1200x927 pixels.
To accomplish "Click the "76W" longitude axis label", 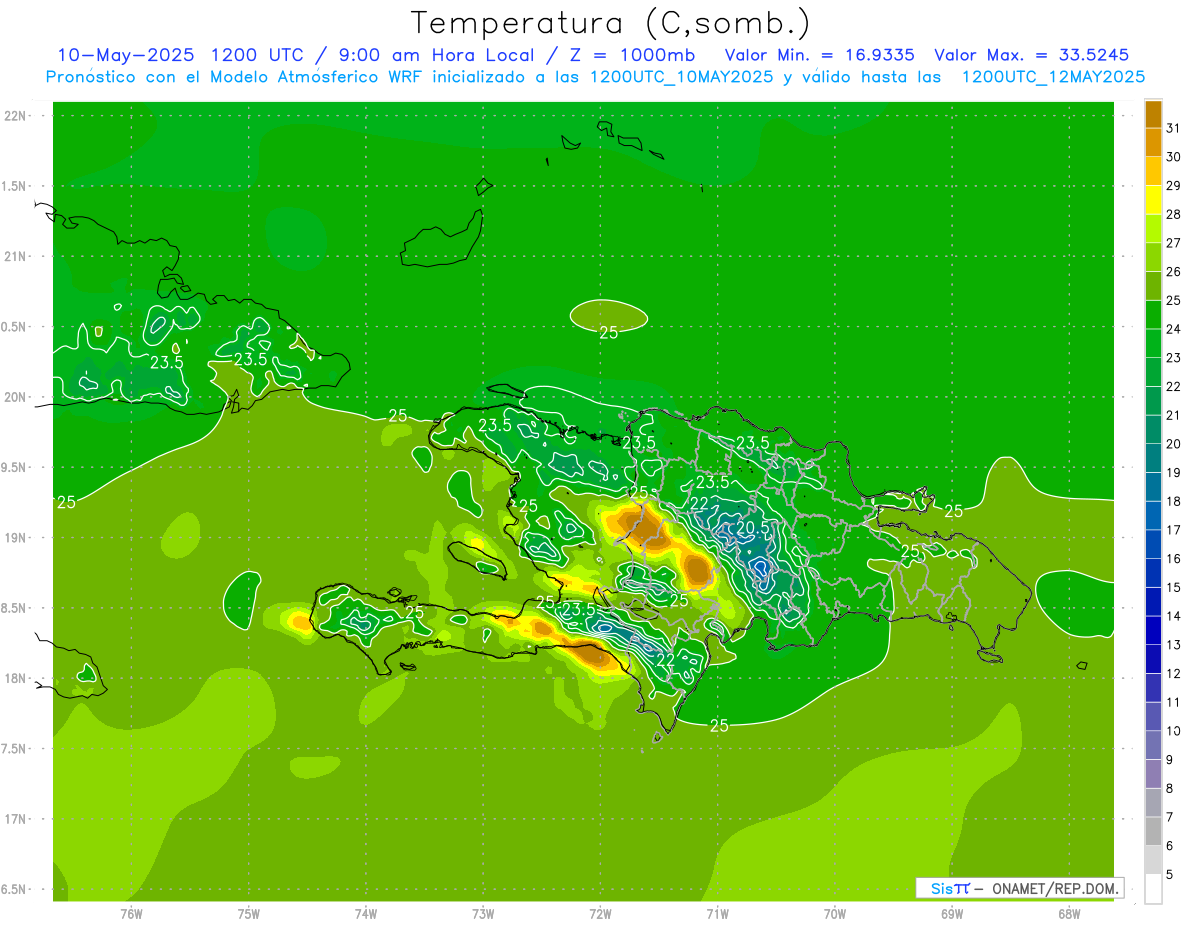I will tap(131, 914).
